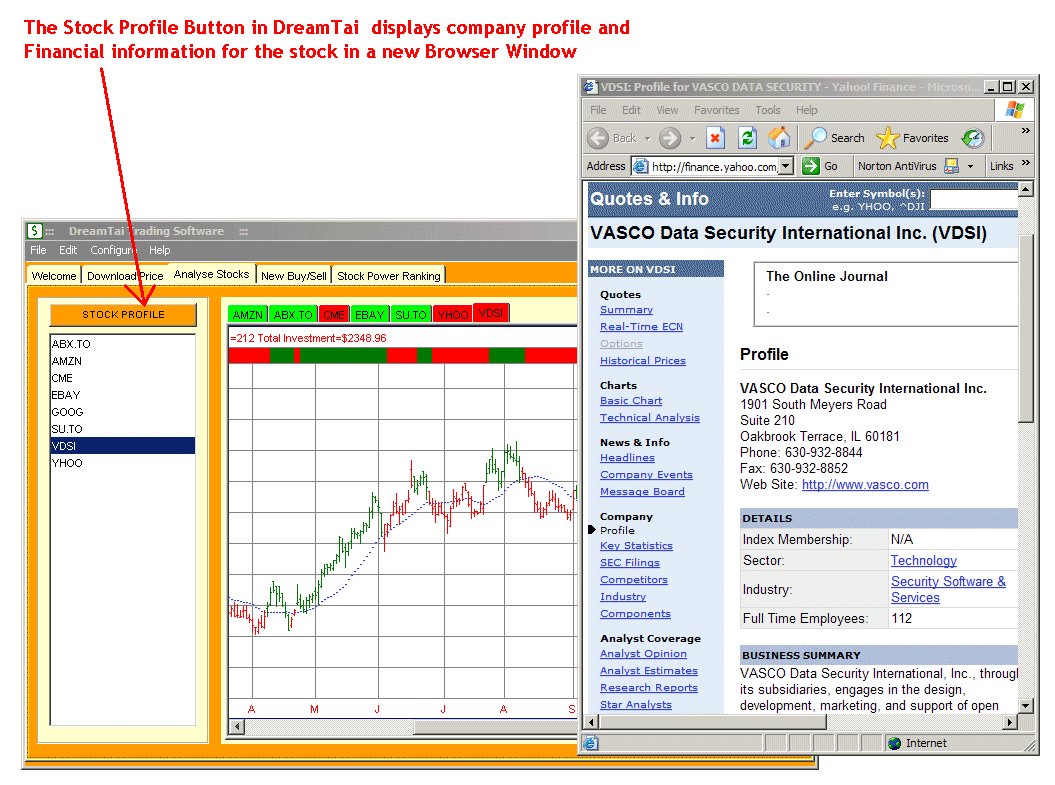Open the Real-Time ECN link
The width and height of the screenshot is (1055, 785).
(x=641, y=327)
